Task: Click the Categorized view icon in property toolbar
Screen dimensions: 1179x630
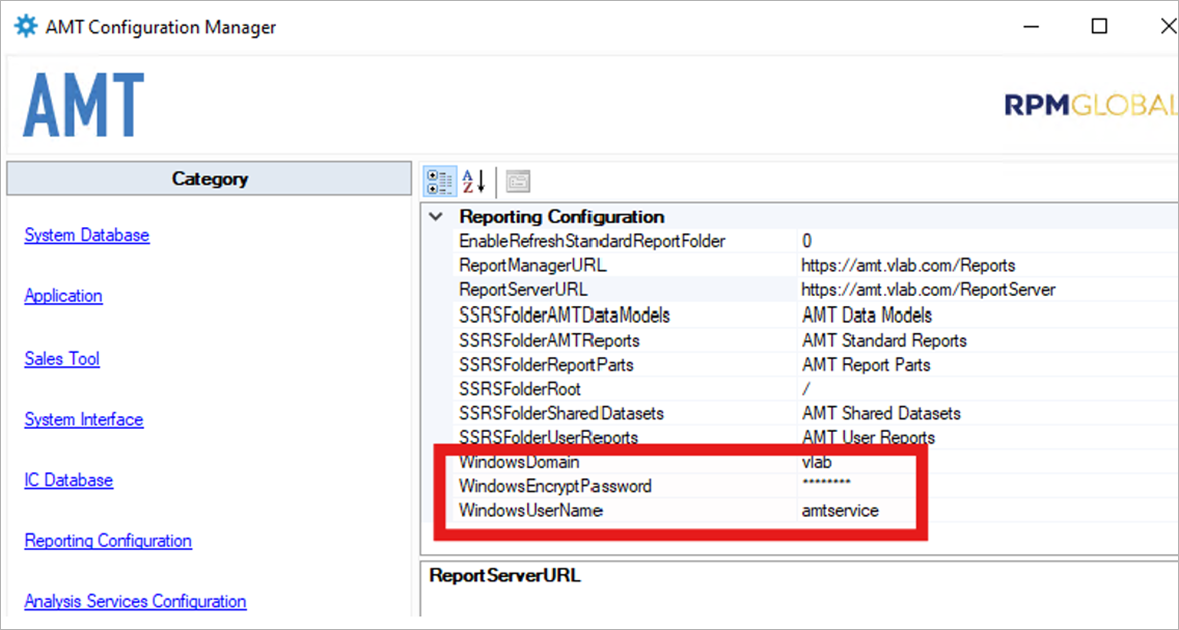Action: point(440,181)
